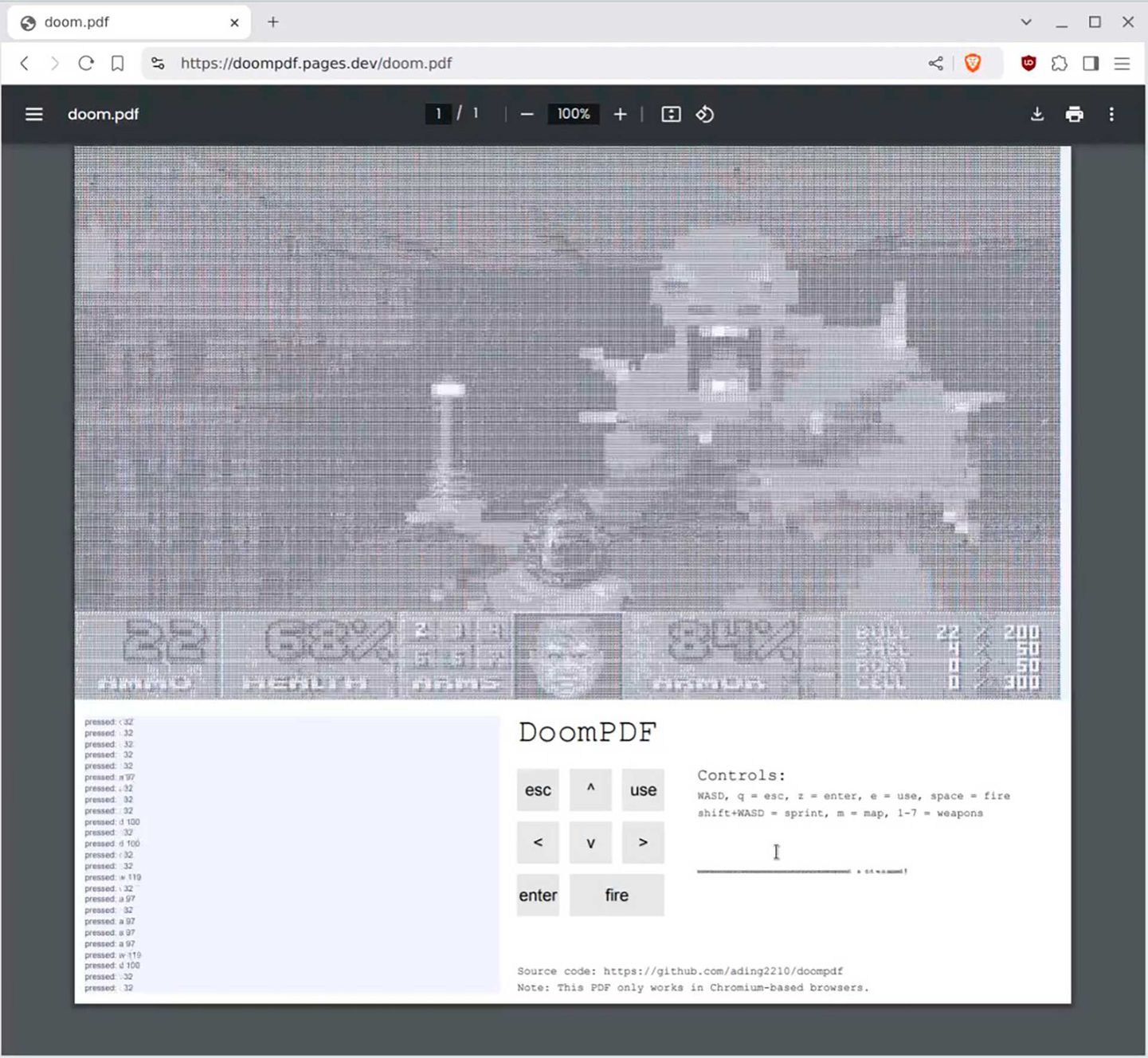Image resolution: width=1148 pixels, height=1058 pixels.
Task: Open the more options menu in PDF viewer
Action: click(1111, 114)
